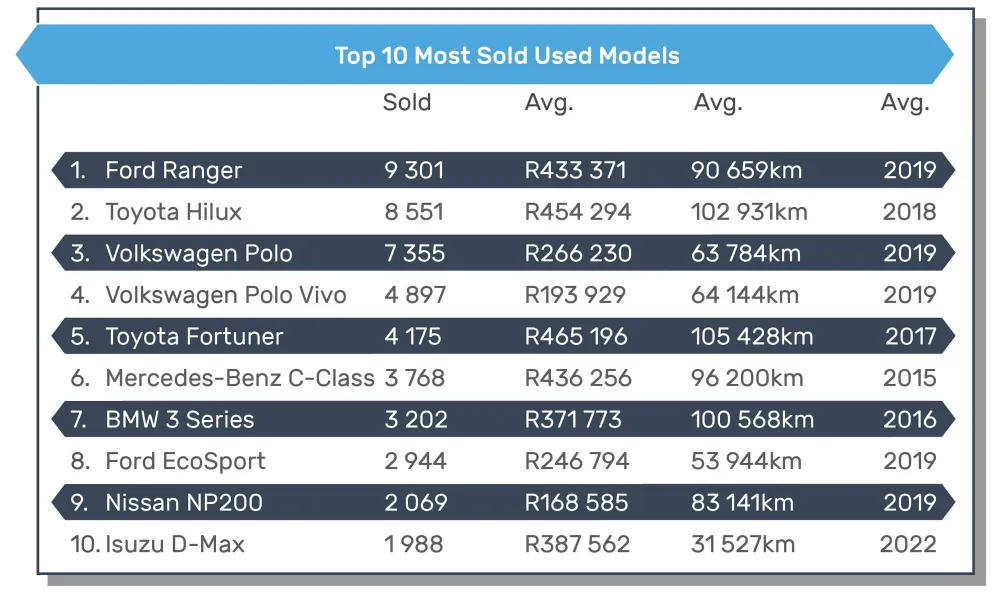Click the 'Top 10 Most Sold Used Models' banner

506,55
